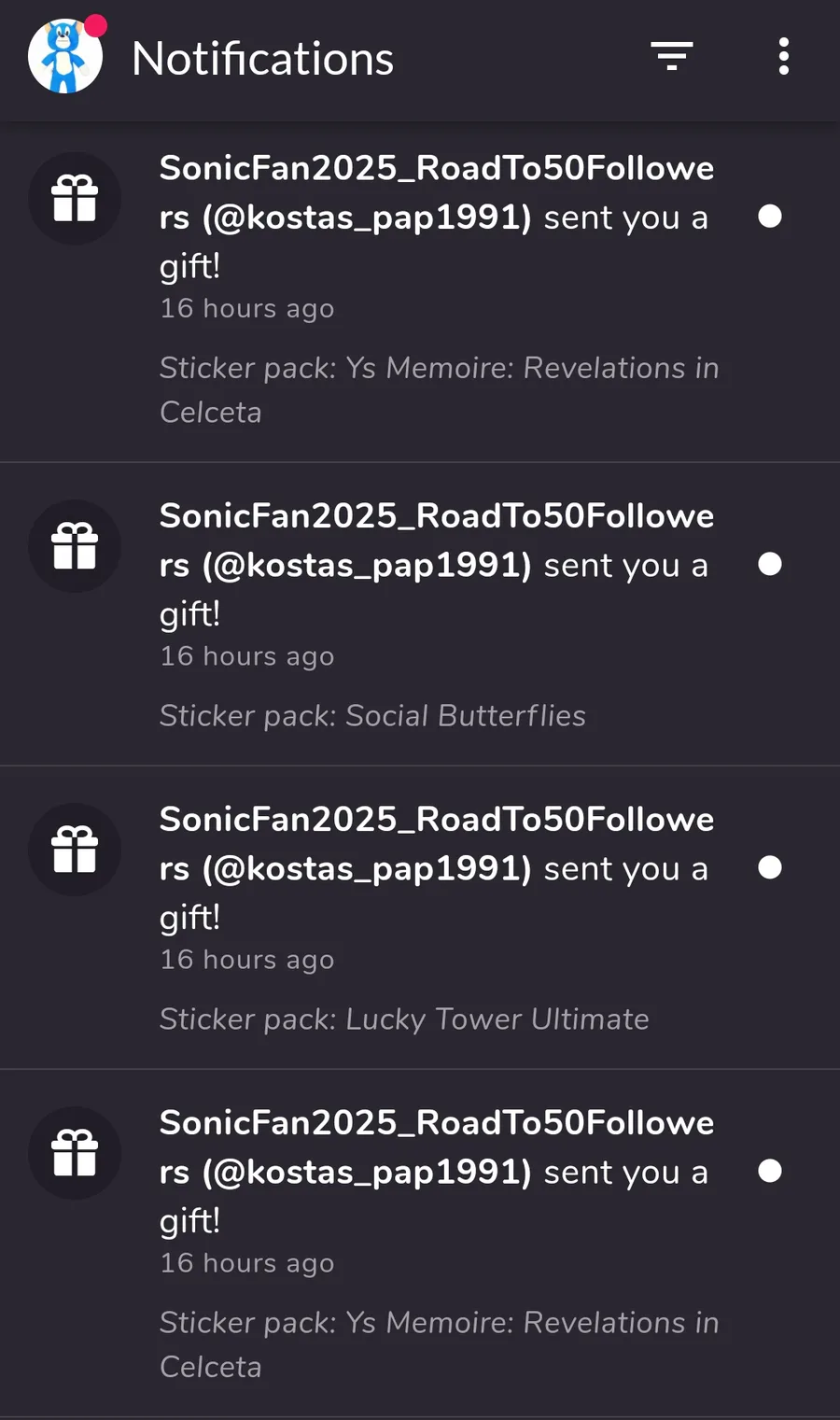The image size is (840, 1420).
Task: Click the timestamp on Social Butterflies notification
Action: pyautogui.click(x=246, y=656)
